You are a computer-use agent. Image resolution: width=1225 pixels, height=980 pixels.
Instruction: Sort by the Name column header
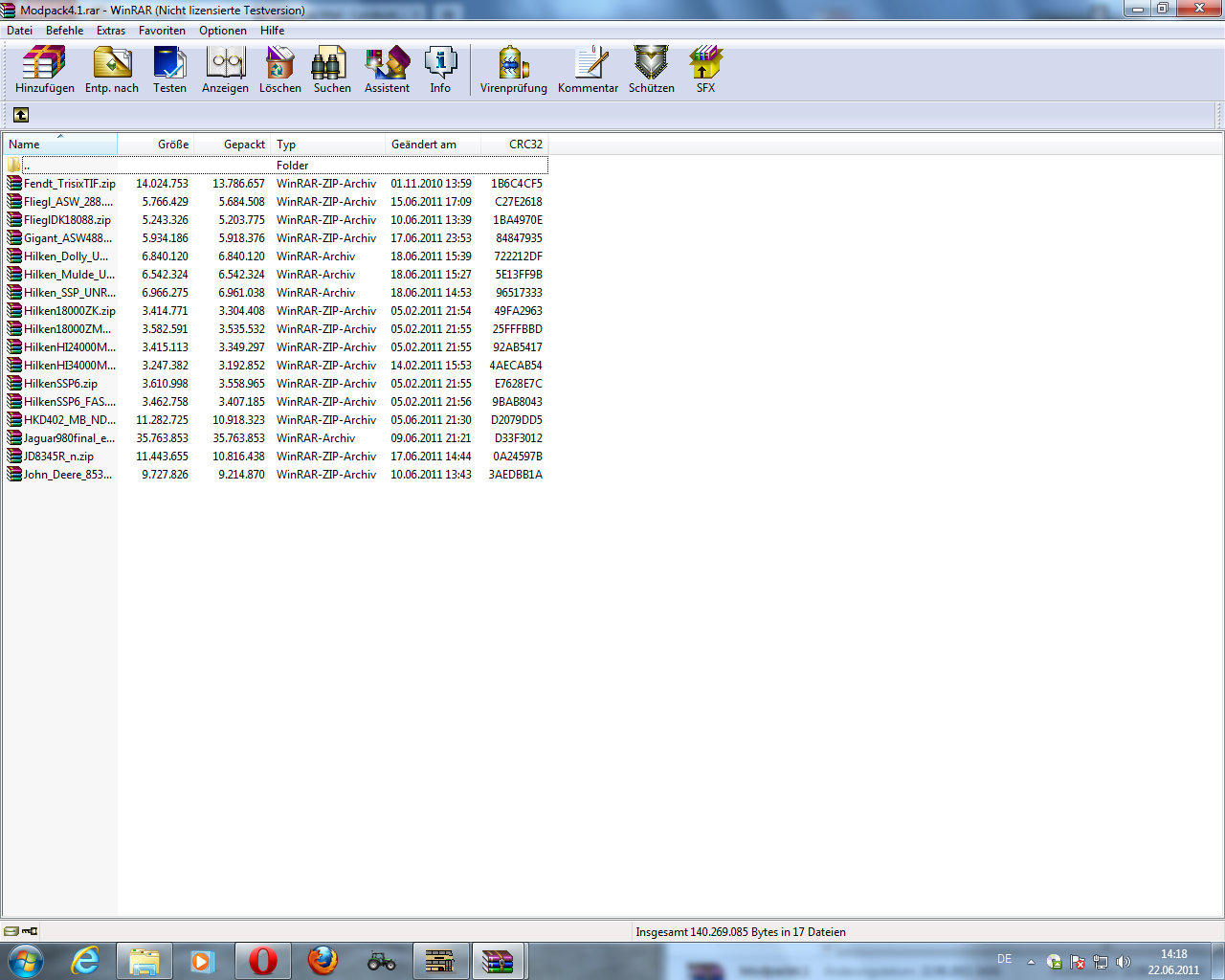click(60, 145)
